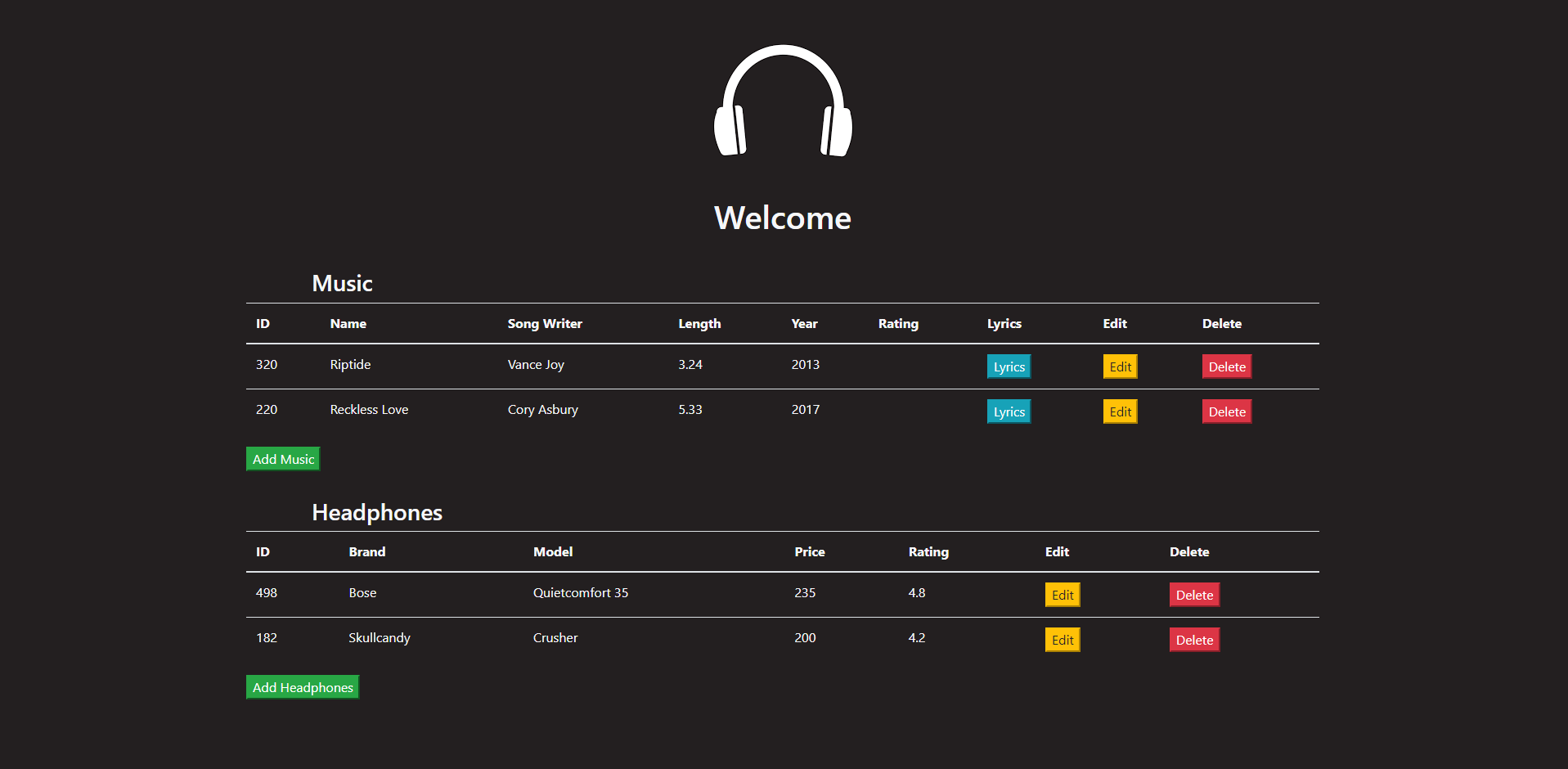The width and height of the screenshot is (1568, 769).
Task: Select the Music table Rating header
Action: point(898,324)
